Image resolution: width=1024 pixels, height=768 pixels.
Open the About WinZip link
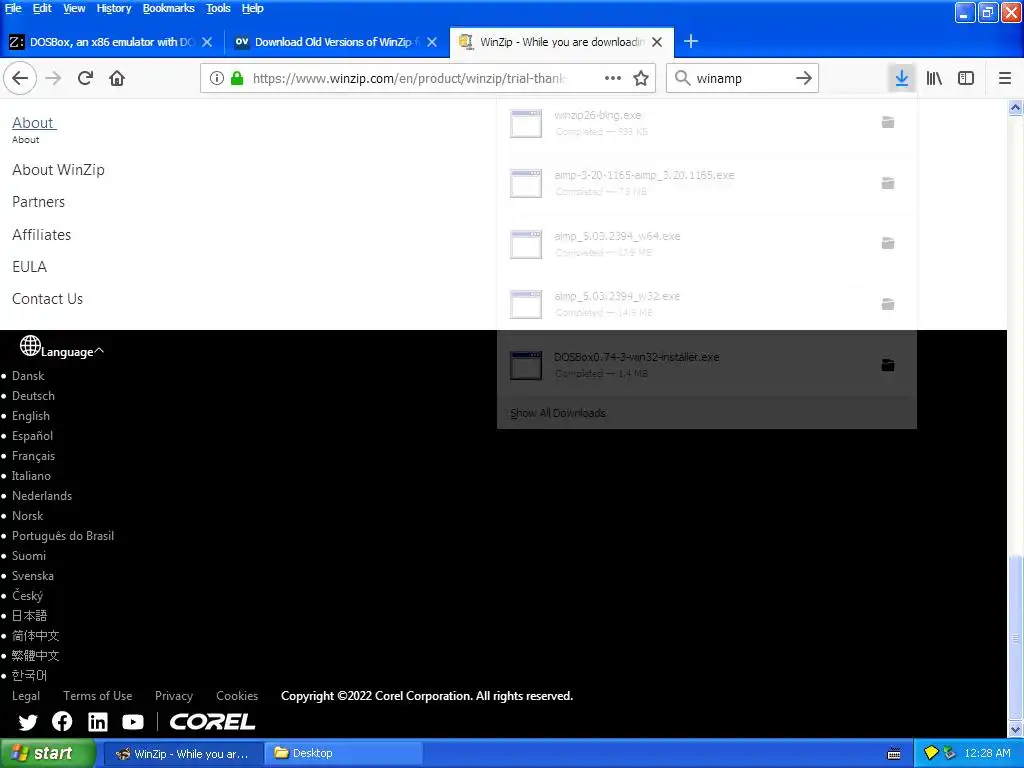pos(58,170)
